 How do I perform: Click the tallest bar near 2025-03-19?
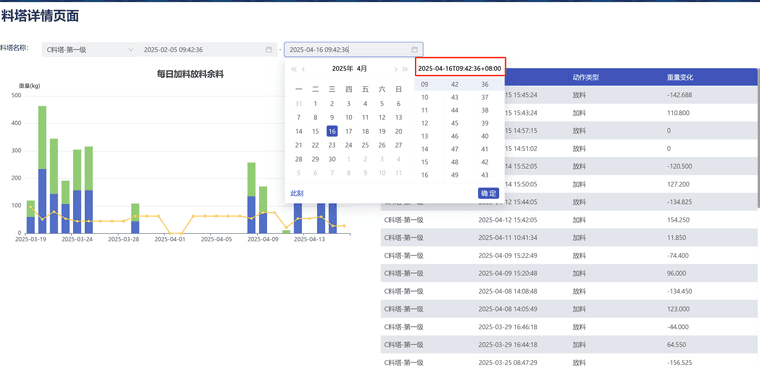(42, 169)
